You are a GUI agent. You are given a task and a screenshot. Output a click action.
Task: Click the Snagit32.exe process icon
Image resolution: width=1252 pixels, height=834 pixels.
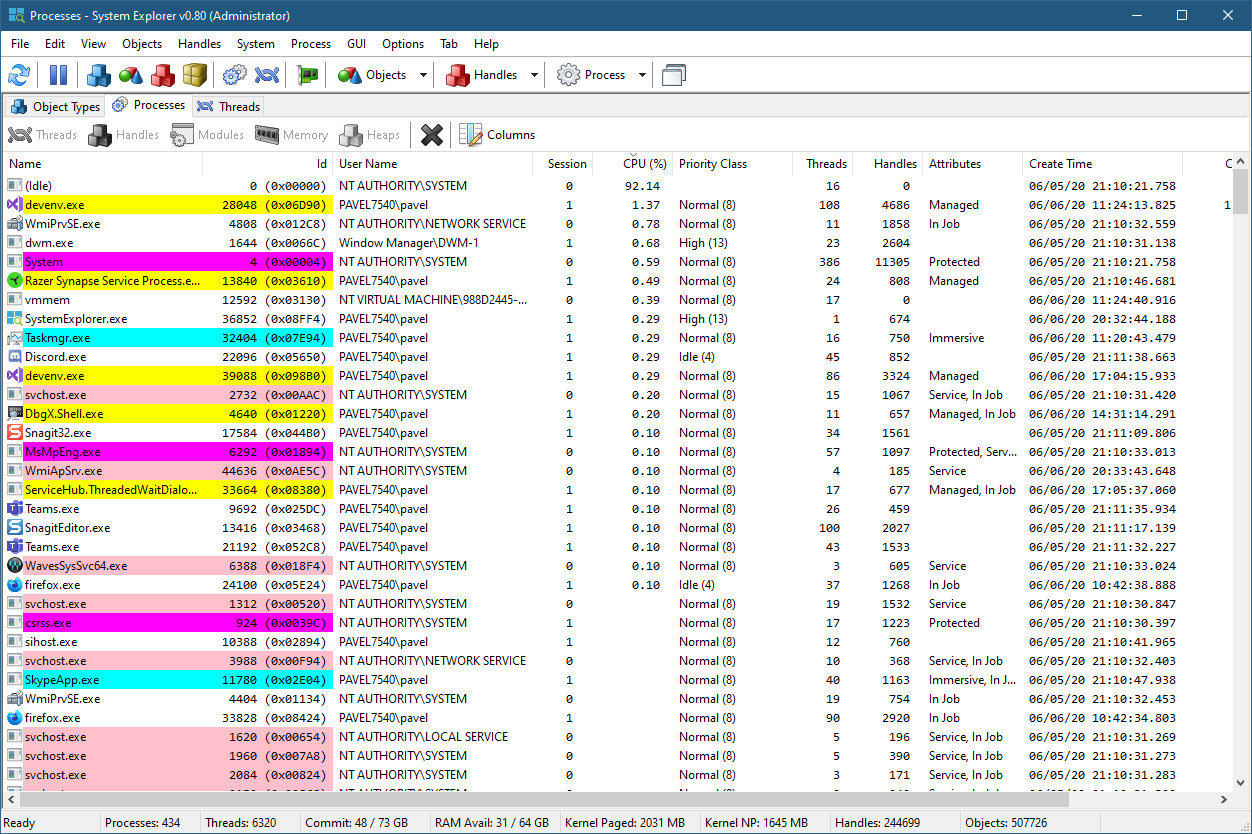tap(15, 433)
